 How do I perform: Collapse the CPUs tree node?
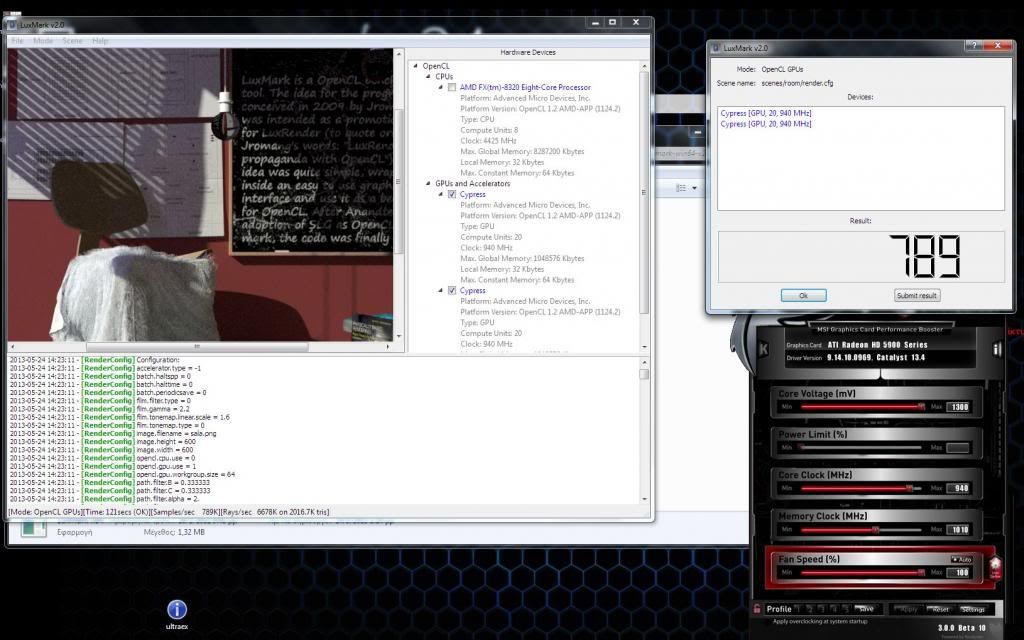(x=428, y=76)
